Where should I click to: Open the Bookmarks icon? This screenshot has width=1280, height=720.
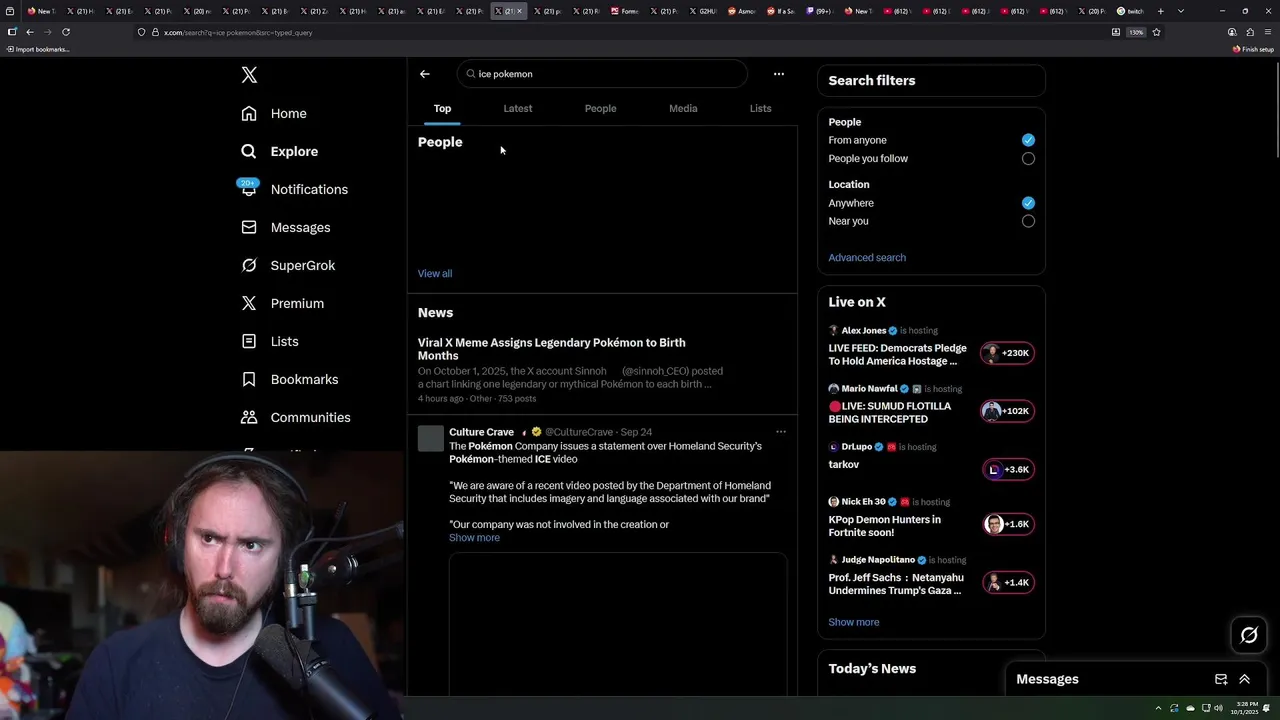click(x=249, y=379)
